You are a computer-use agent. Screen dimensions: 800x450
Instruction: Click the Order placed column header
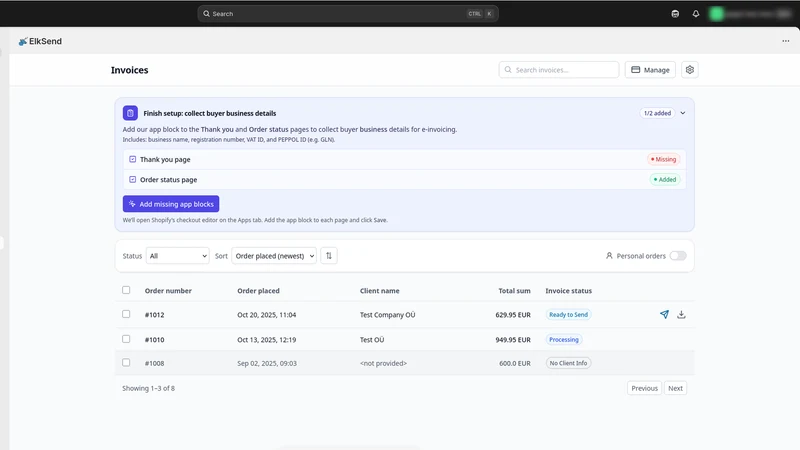pos(258,291)
